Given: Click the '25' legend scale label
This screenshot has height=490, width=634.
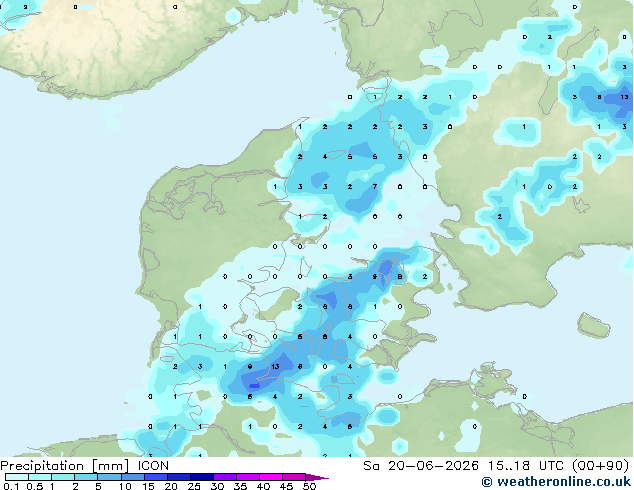Looking at the screenshot, I should point(194,486).
